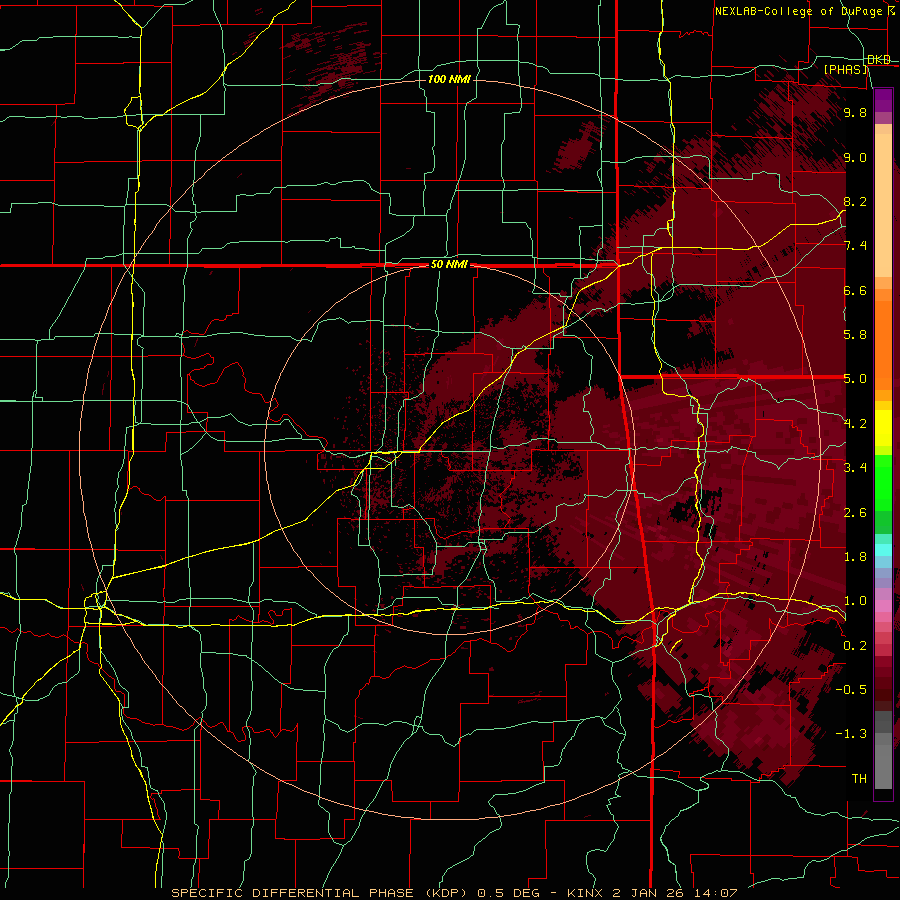Click the 6.6 value on the color scale
900x900 pixels.
pos(855,290)
